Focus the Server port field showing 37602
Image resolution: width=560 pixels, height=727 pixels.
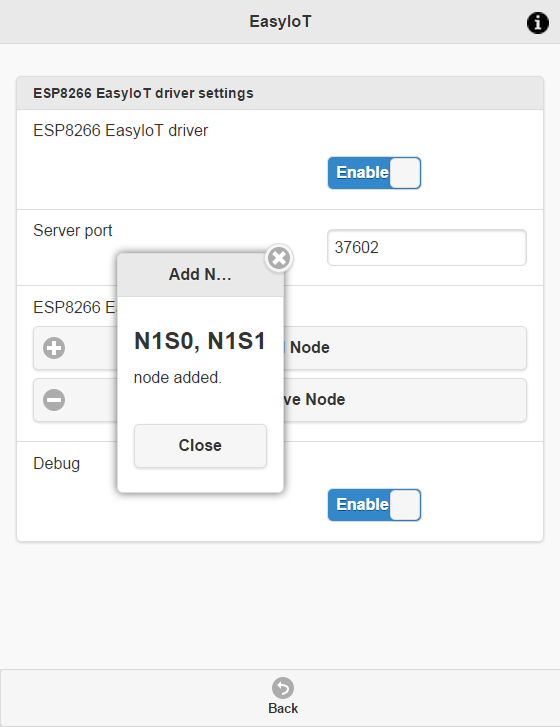pyautogui.click(x=427, y=248)
